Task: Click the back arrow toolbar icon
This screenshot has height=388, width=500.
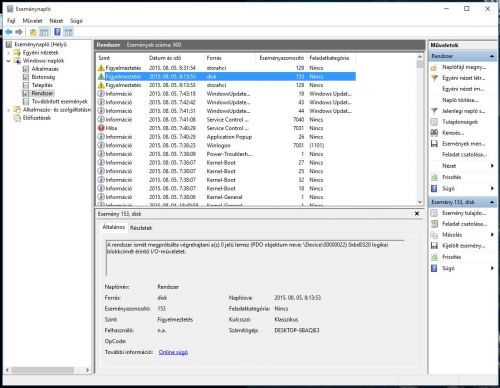Action: click(9, 32)
